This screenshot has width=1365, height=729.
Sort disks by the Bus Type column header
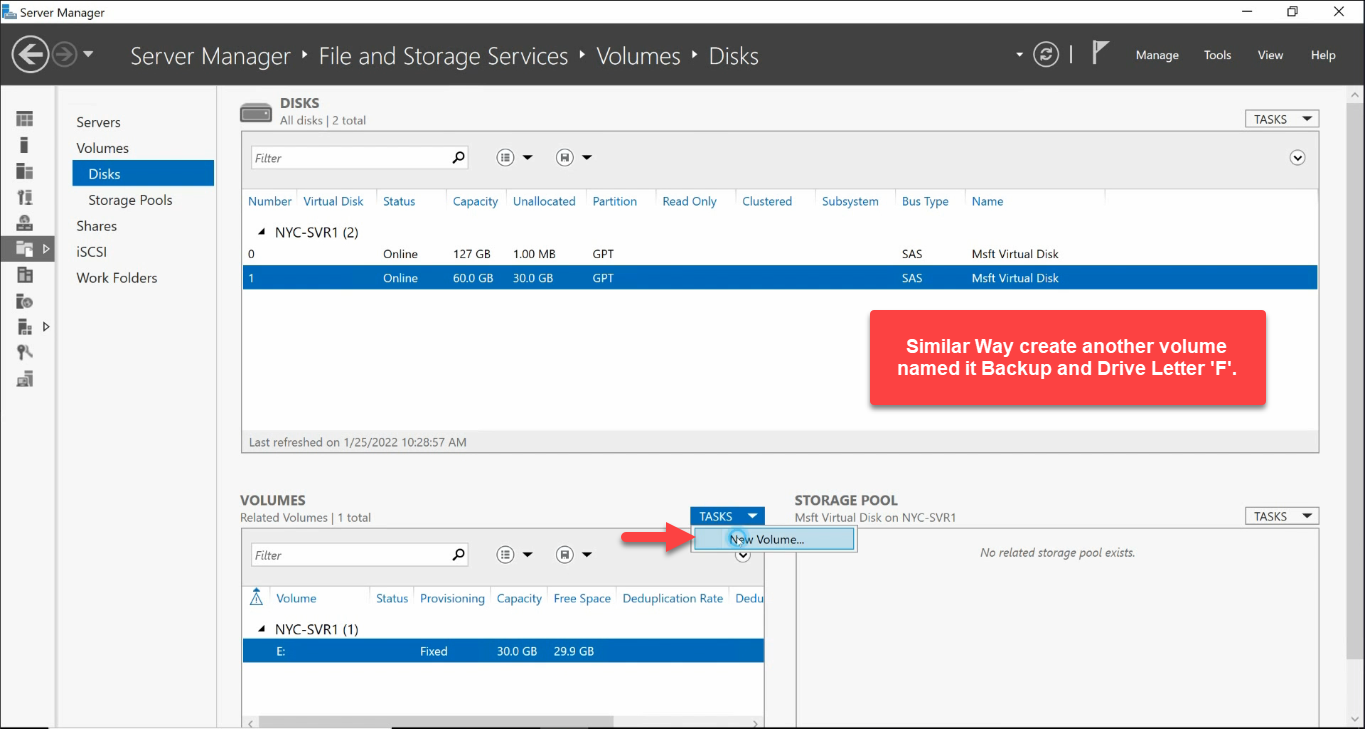coord(925,201)
